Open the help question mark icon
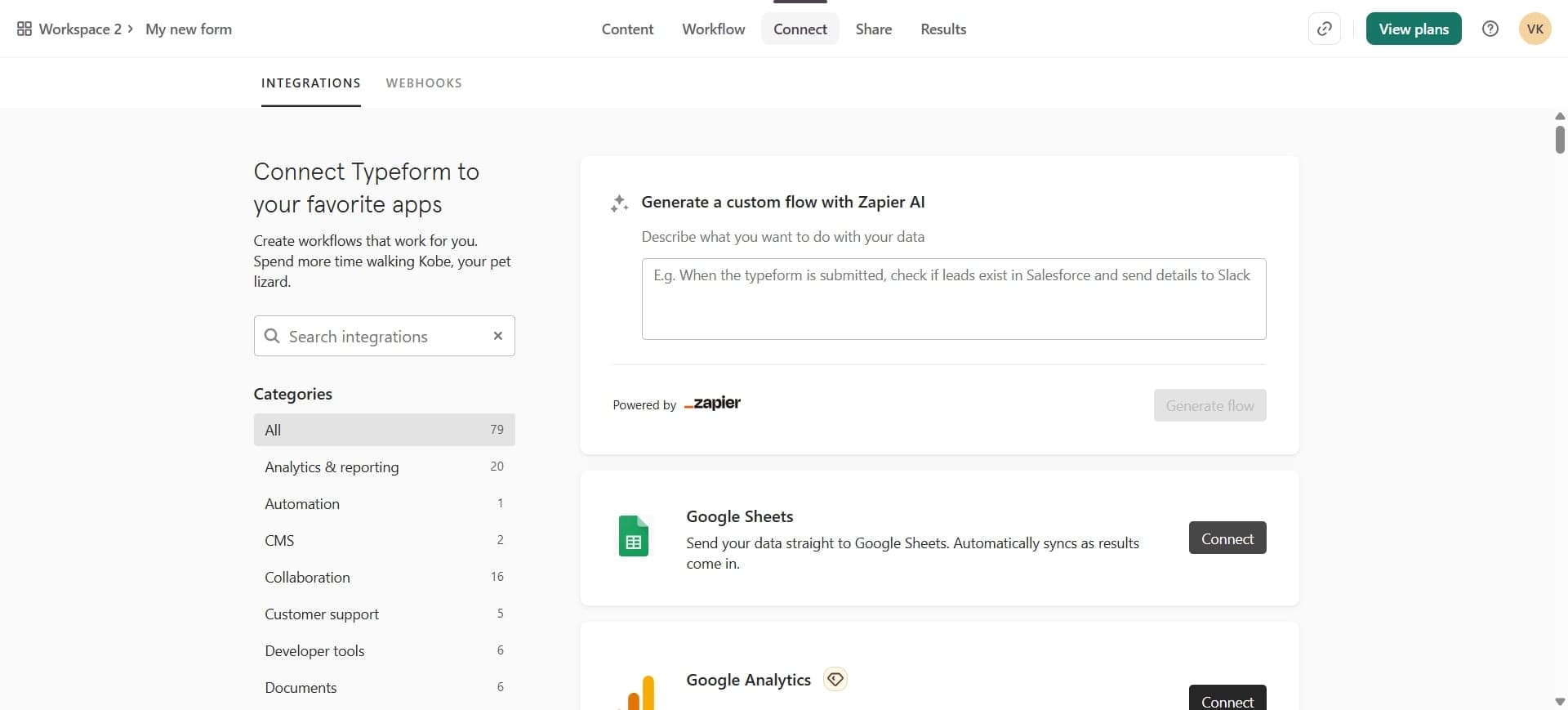 click(x=1490, y=29)
